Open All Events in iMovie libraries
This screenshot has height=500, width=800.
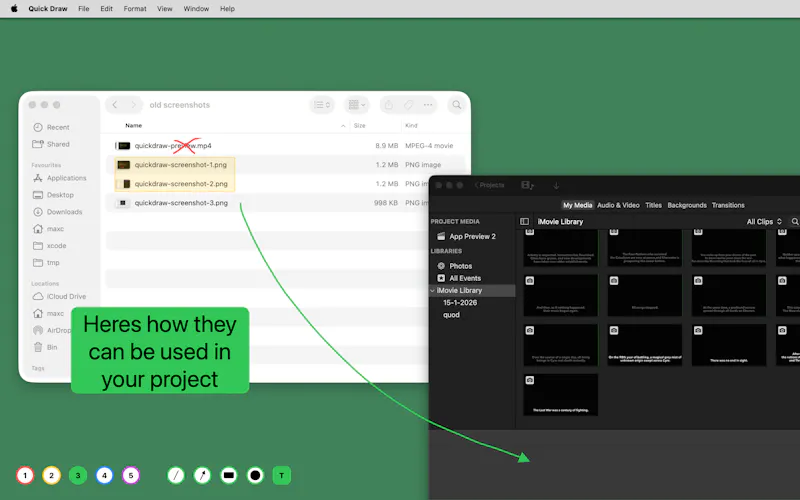click(x=459, y=278)
